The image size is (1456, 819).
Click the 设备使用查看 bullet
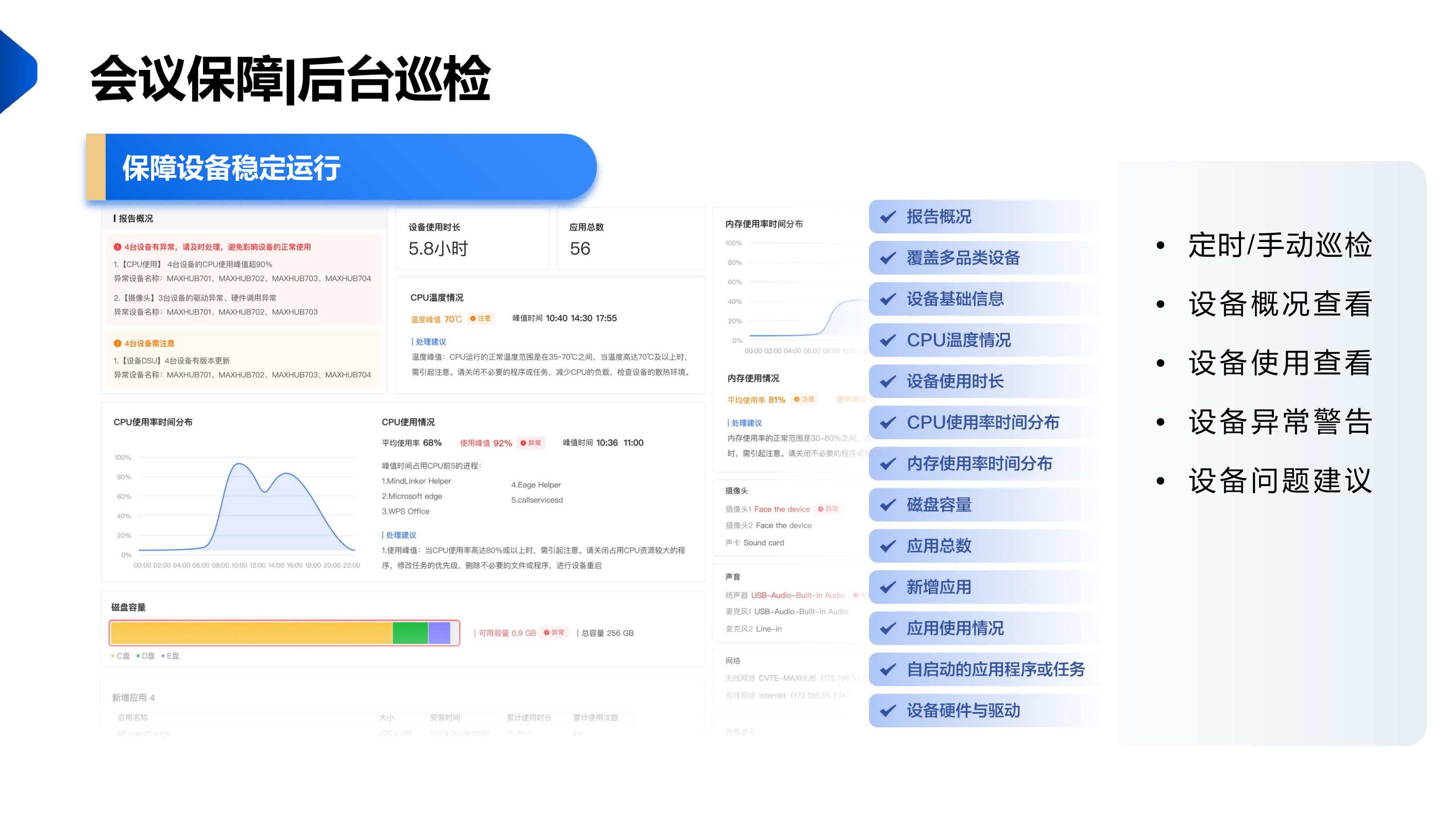click(1280, 363)
